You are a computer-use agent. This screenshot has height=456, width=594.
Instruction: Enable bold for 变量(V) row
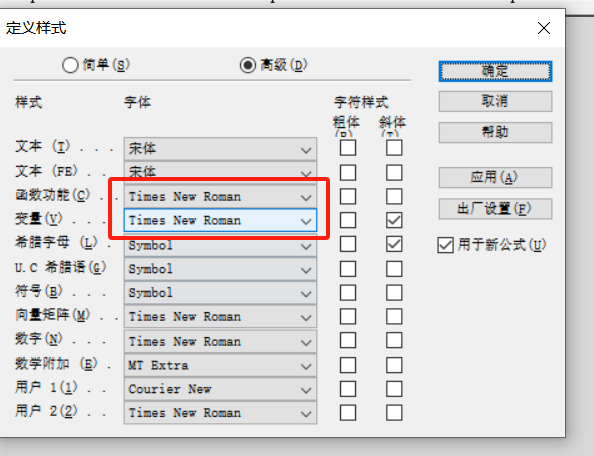tap(348, 220)
